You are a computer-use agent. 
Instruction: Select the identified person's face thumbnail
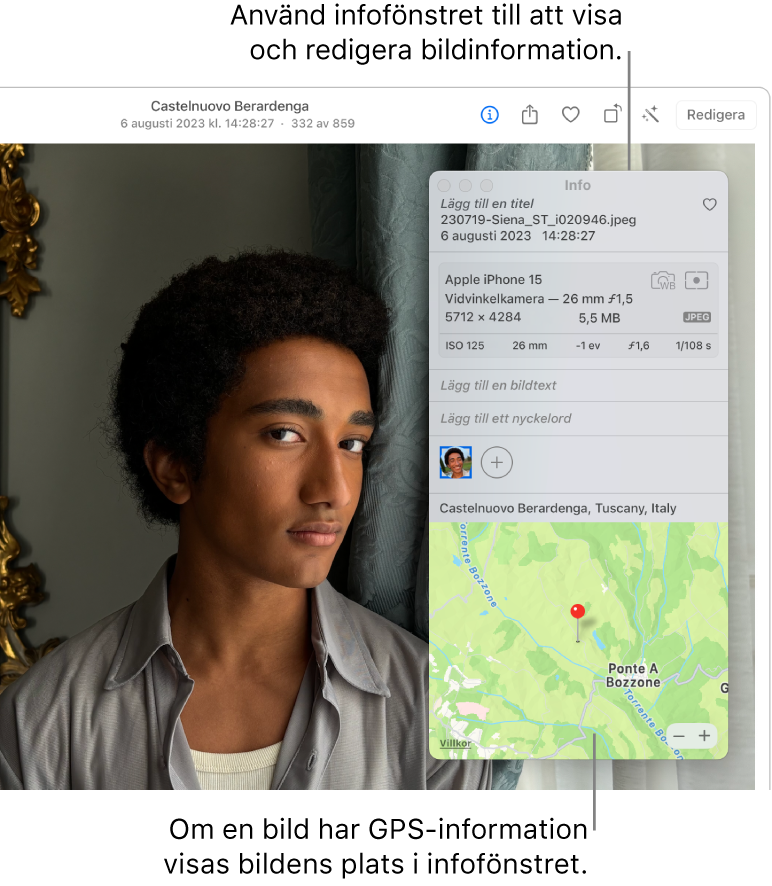click(456, 462)
